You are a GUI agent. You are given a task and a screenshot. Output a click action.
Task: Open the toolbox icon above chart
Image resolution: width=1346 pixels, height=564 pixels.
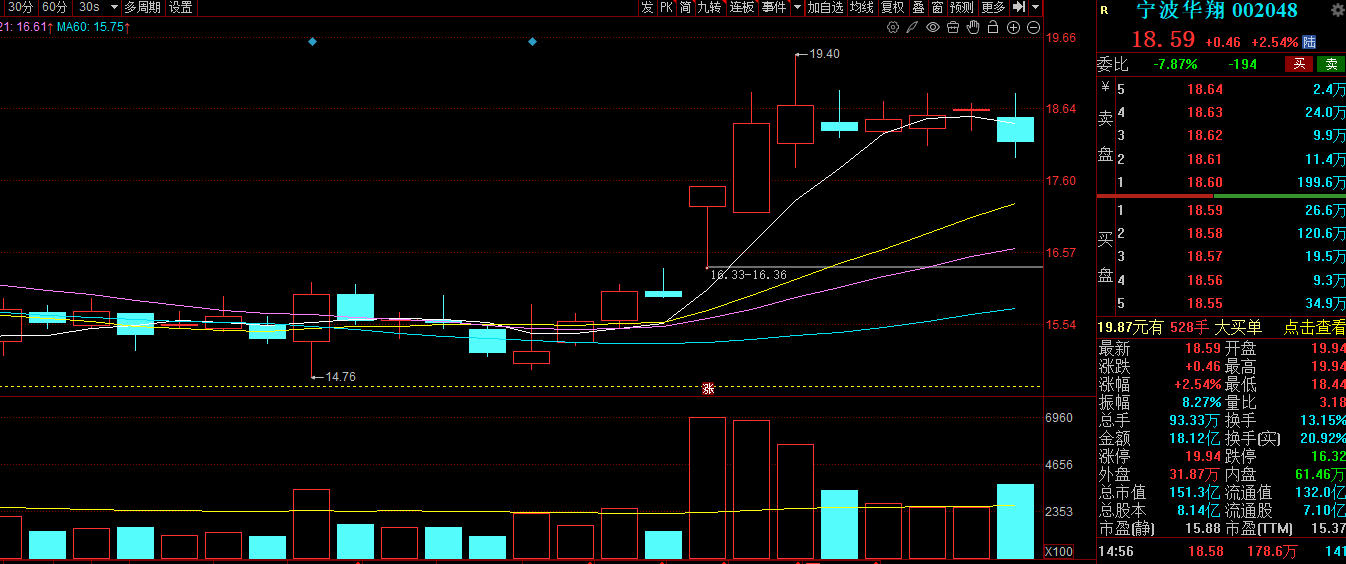[953, 27]
